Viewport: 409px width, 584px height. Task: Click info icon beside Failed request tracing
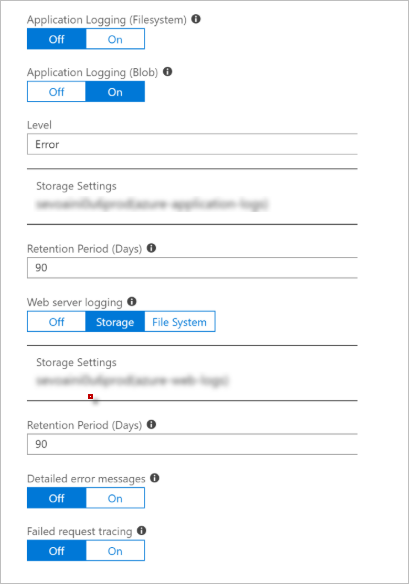point(142,531)
